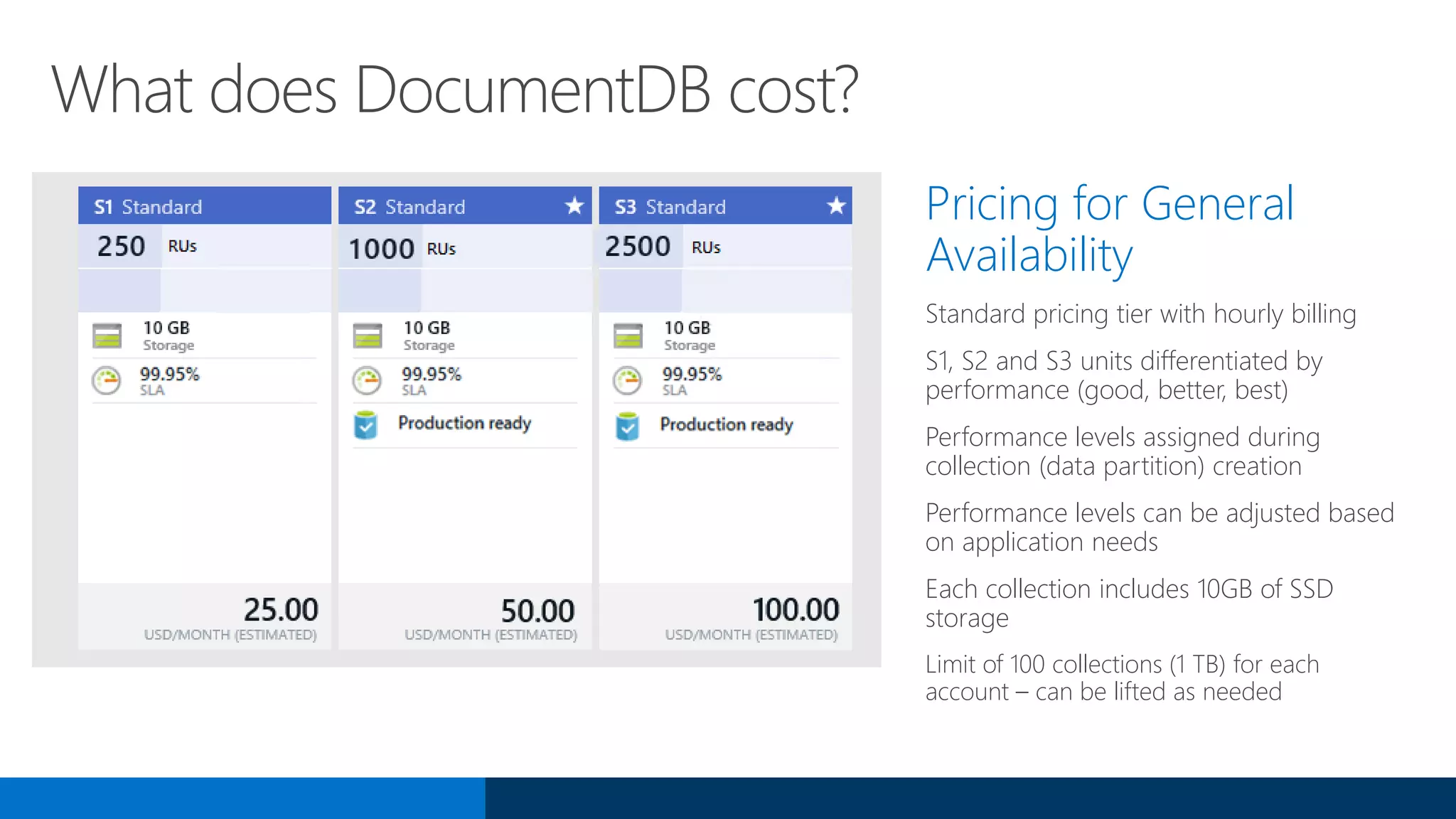Image resolution: width=1456 pixels, height=819 pixels.
Task: Click Production ready label in S3 card
Action: [727, 425]
